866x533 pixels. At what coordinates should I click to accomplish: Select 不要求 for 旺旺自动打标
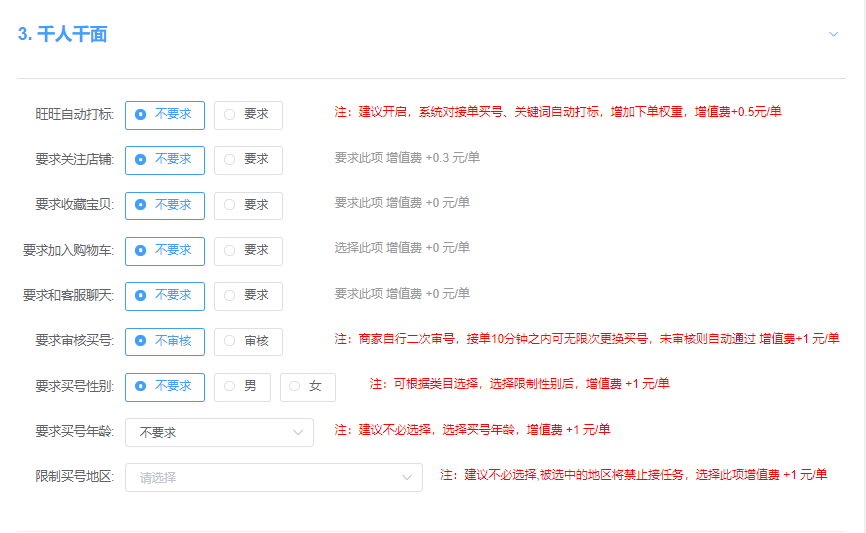coord(165,115)
